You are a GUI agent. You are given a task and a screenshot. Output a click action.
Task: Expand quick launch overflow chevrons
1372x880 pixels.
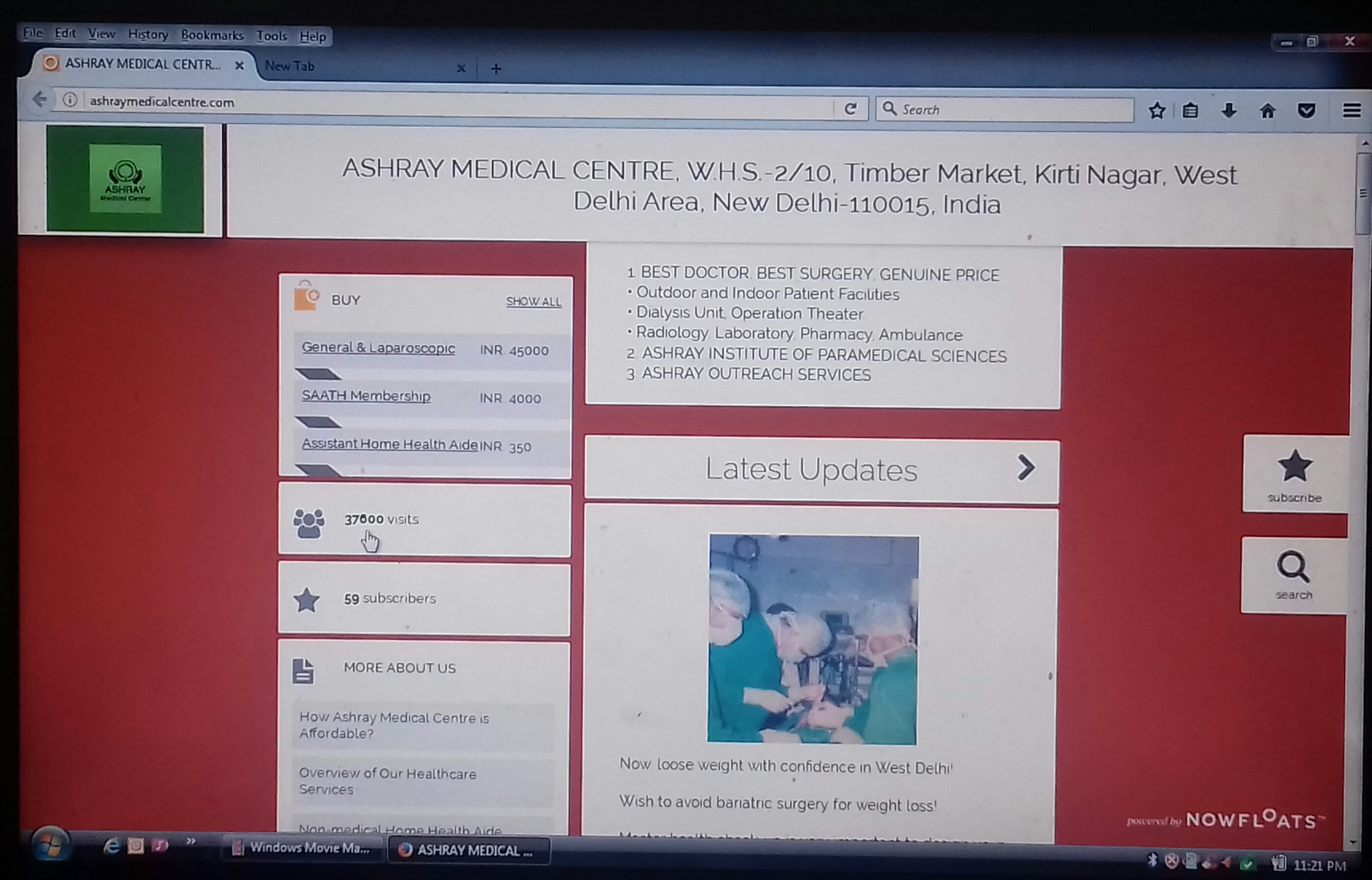[191, 841]
